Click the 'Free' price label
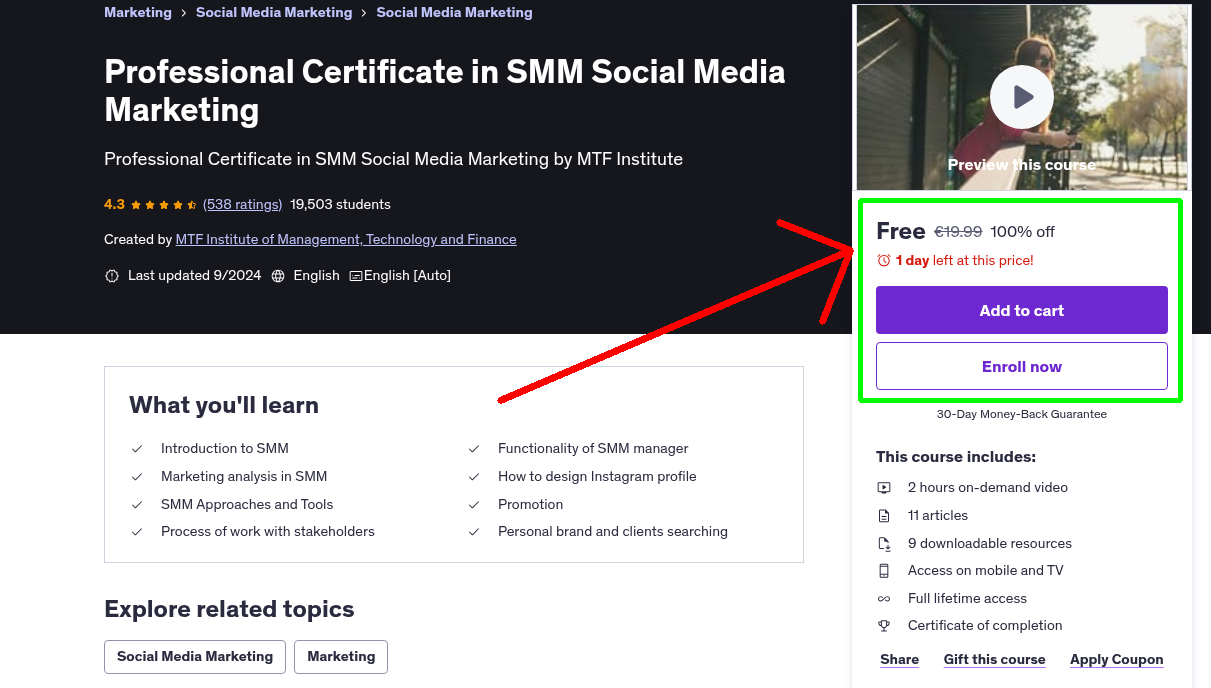The image size is (1211, 688). pyautogui.click(x=901, y=231)
